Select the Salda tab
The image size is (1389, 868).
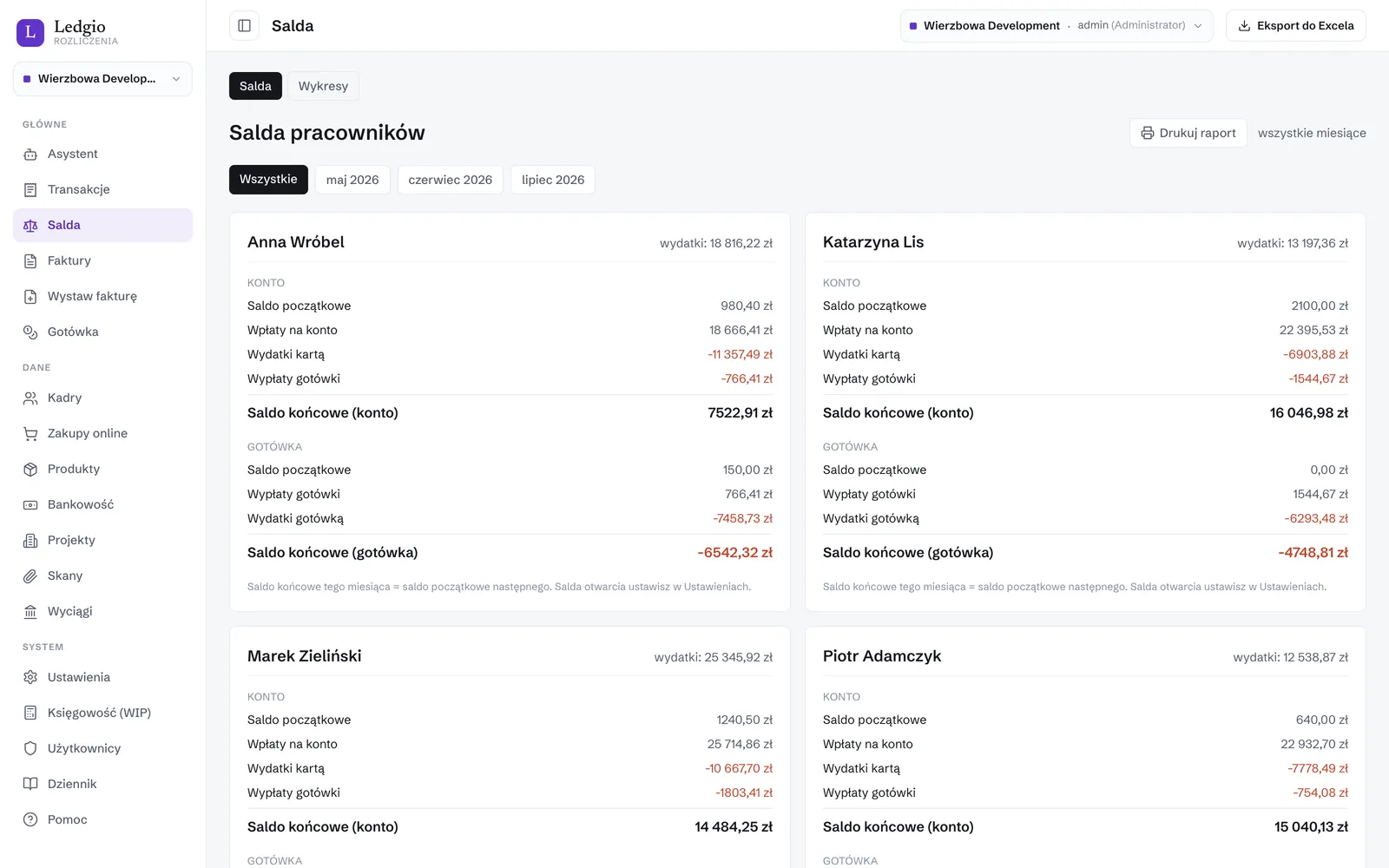pyautogui.click(x=255, y=86)
